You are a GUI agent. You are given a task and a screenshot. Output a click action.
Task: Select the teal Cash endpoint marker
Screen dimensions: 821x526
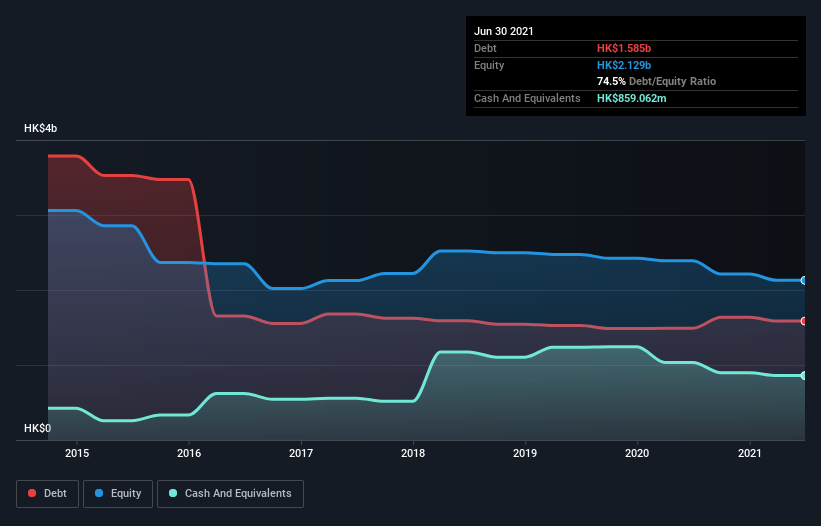[804, 376]
